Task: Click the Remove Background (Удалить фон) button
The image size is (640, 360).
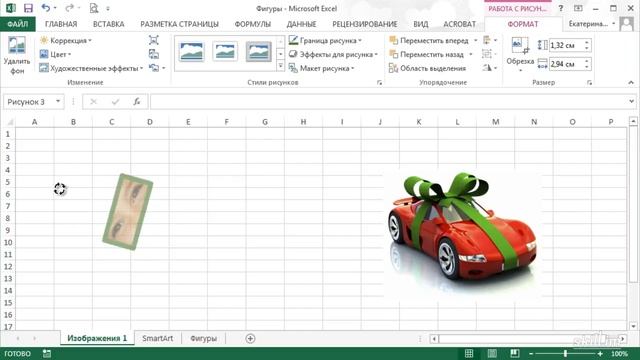Action: click(x=17, y=55)
